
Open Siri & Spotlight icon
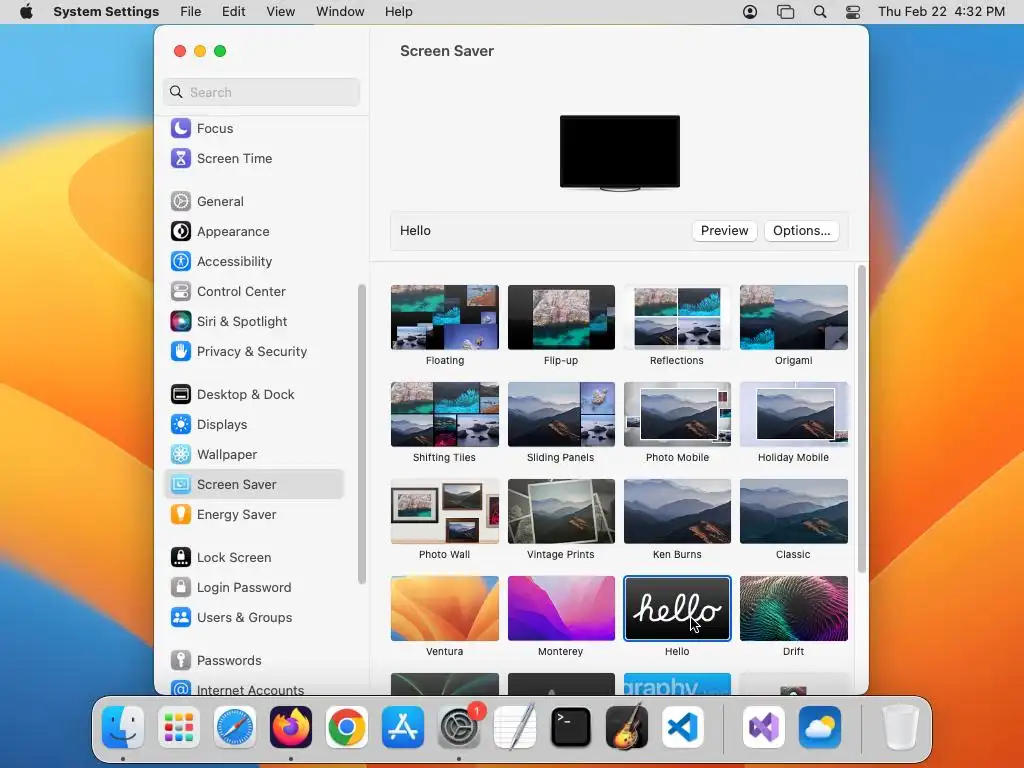tap(181, 321)
